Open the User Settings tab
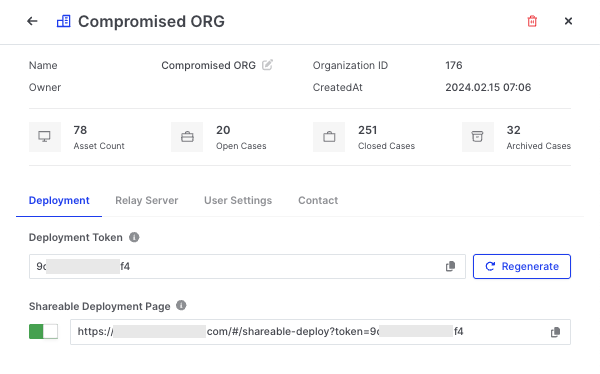 click(238, 201)
